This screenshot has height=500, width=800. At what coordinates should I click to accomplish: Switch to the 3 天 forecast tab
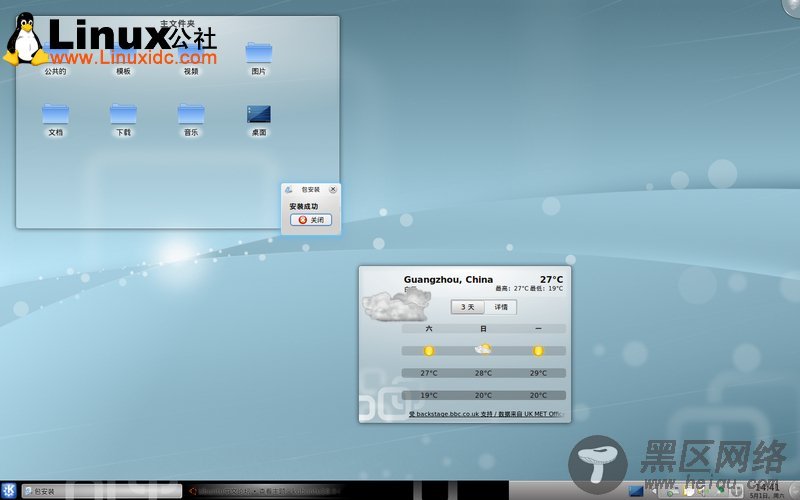pos(467,307)
